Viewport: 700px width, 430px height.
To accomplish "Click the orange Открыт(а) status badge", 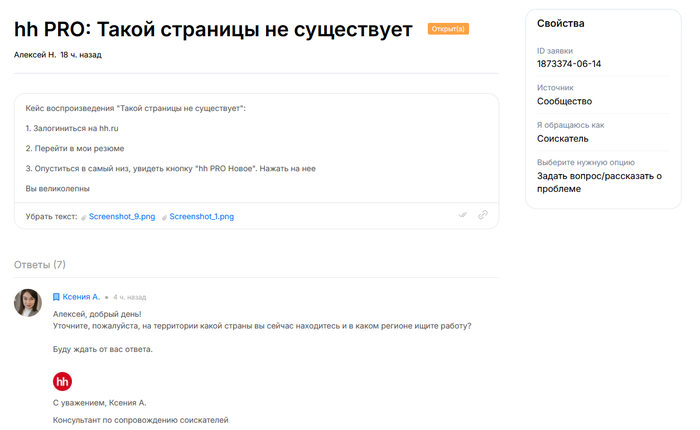I will point(448,29).
